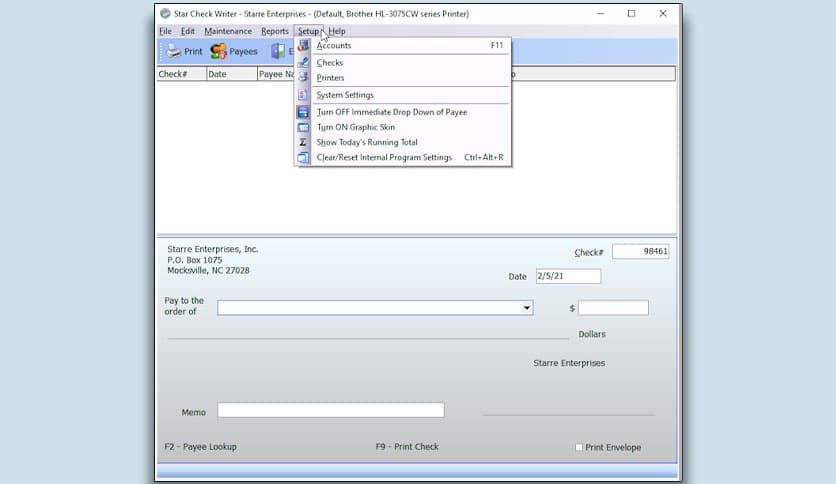The width and height of the screenshot is (836, 484).
Task: Click the Accounts menu item icon
Action: pos(303,45)
